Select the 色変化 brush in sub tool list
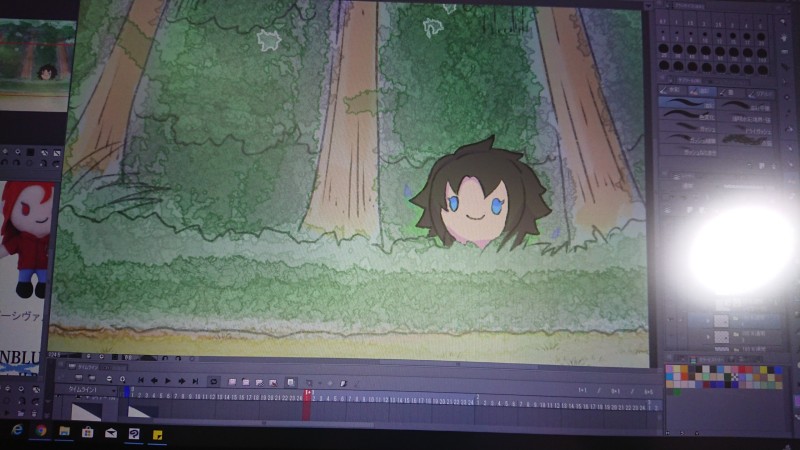 point(686,114)
